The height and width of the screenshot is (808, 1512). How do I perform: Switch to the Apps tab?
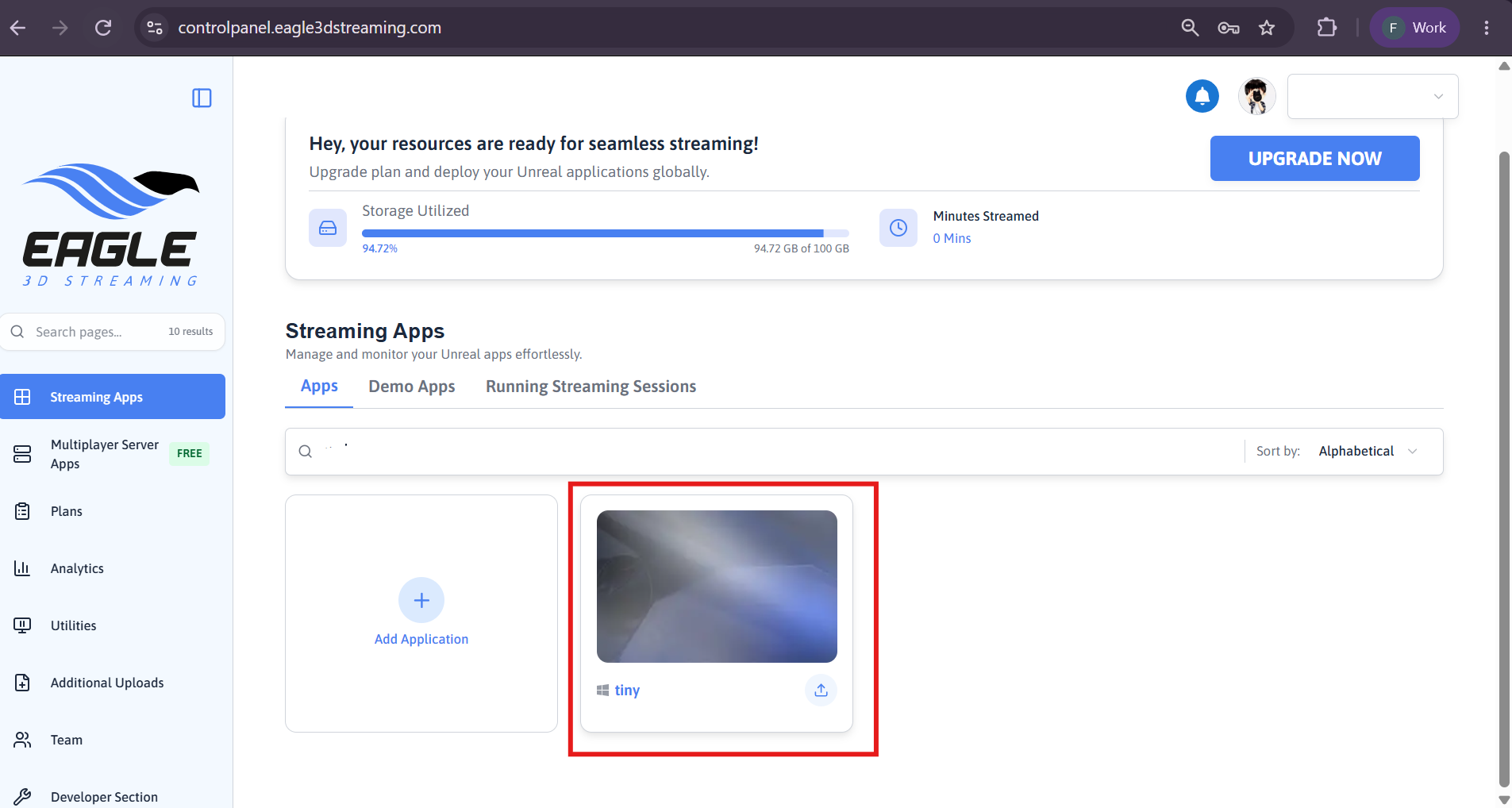pos(319,387)
